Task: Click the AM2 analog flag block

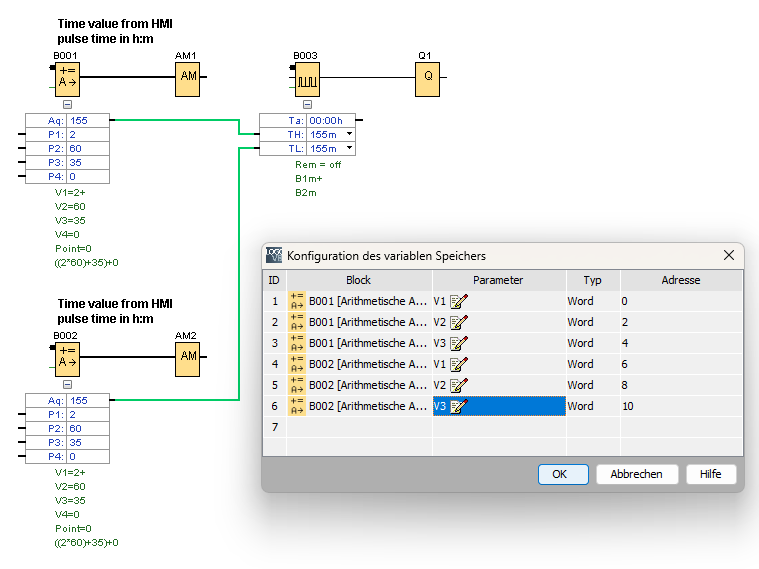Action: (188, 357)
